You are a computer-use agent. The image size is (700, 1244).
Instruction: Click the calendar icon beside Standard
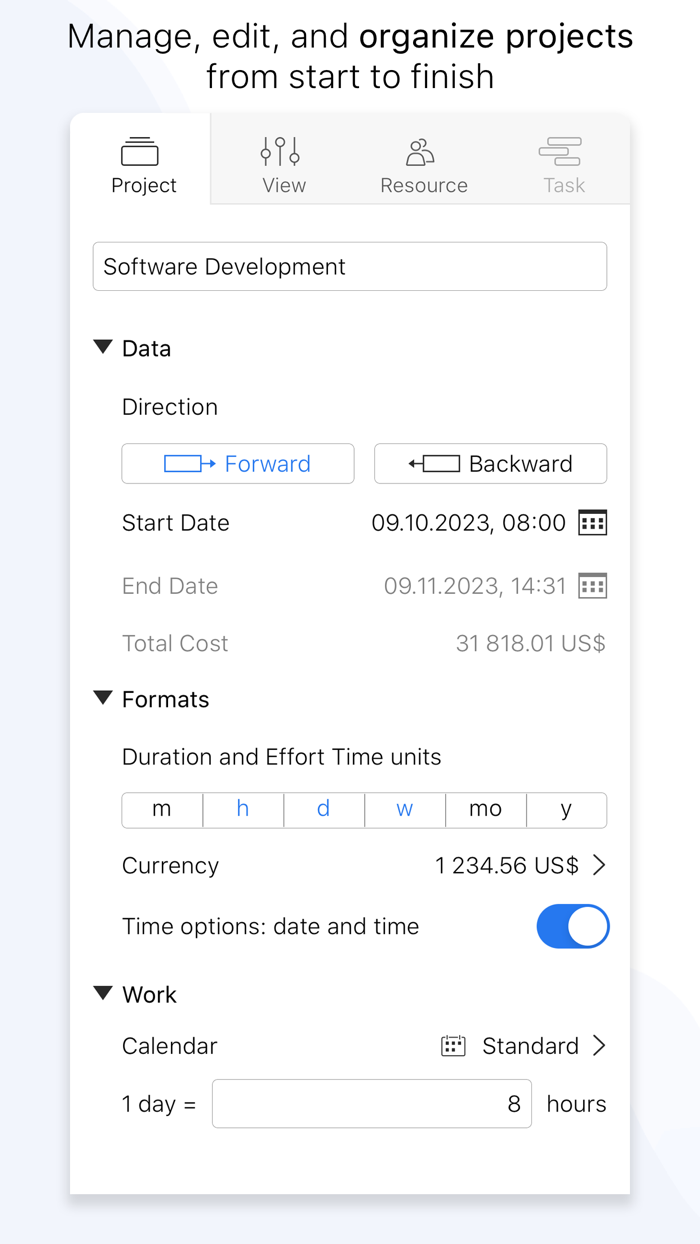[452, 1045]
